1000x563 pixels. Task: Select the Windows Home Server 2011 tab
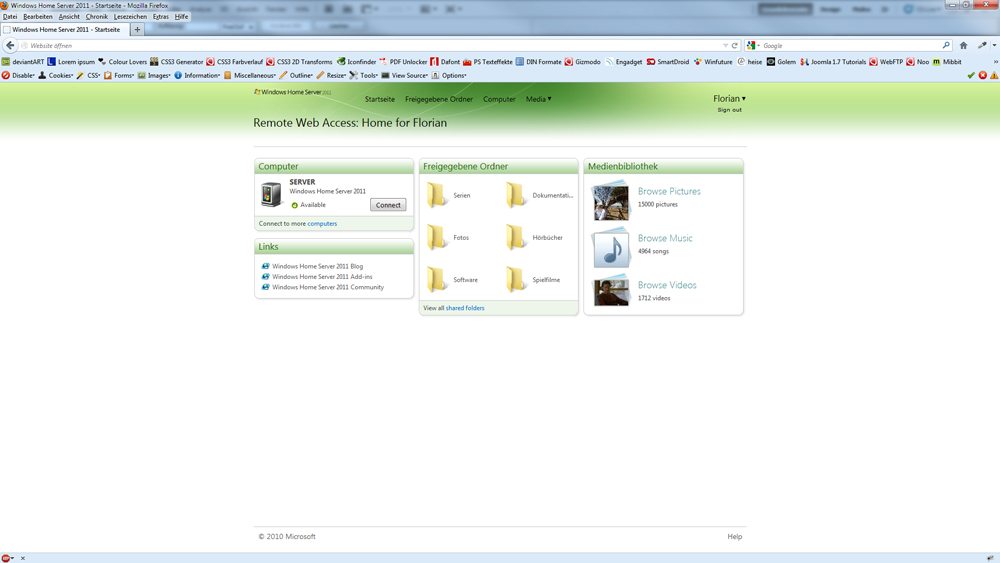(64, 29)
